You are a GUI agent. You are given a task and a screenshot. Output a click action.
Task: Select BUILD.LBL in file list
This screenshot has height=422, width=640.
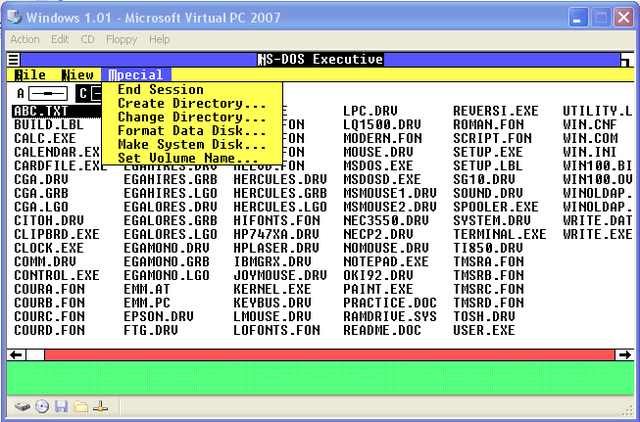pyautogui.click(x=49, y=125)
